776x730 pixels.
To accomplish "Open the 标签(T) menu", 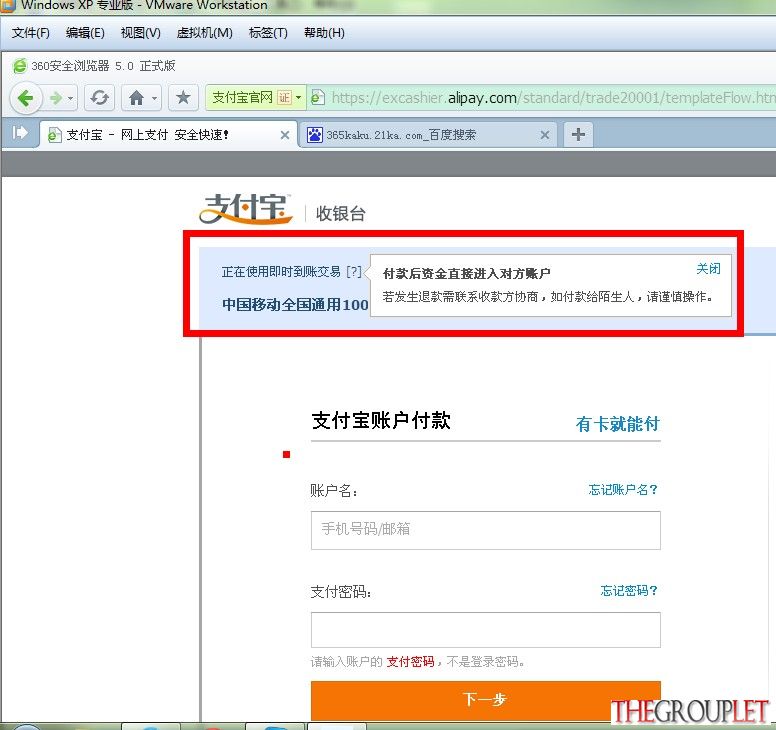I will [268, 33].
